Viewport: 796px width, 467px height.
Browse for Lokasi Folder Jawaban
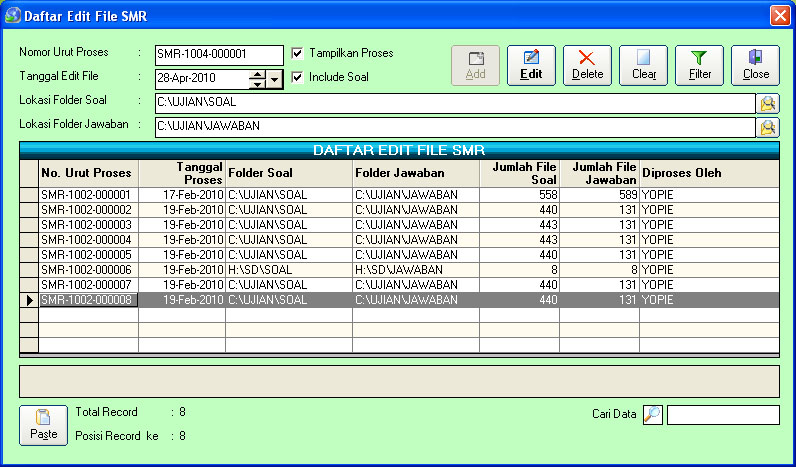[768, 127]
